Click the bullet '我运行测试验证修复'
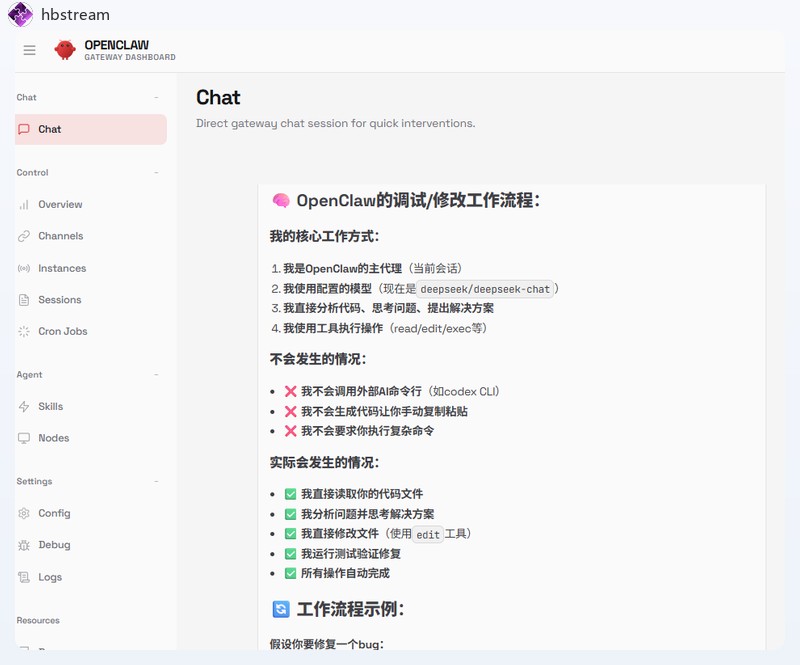The image size is (800, 665). (351, 554)
